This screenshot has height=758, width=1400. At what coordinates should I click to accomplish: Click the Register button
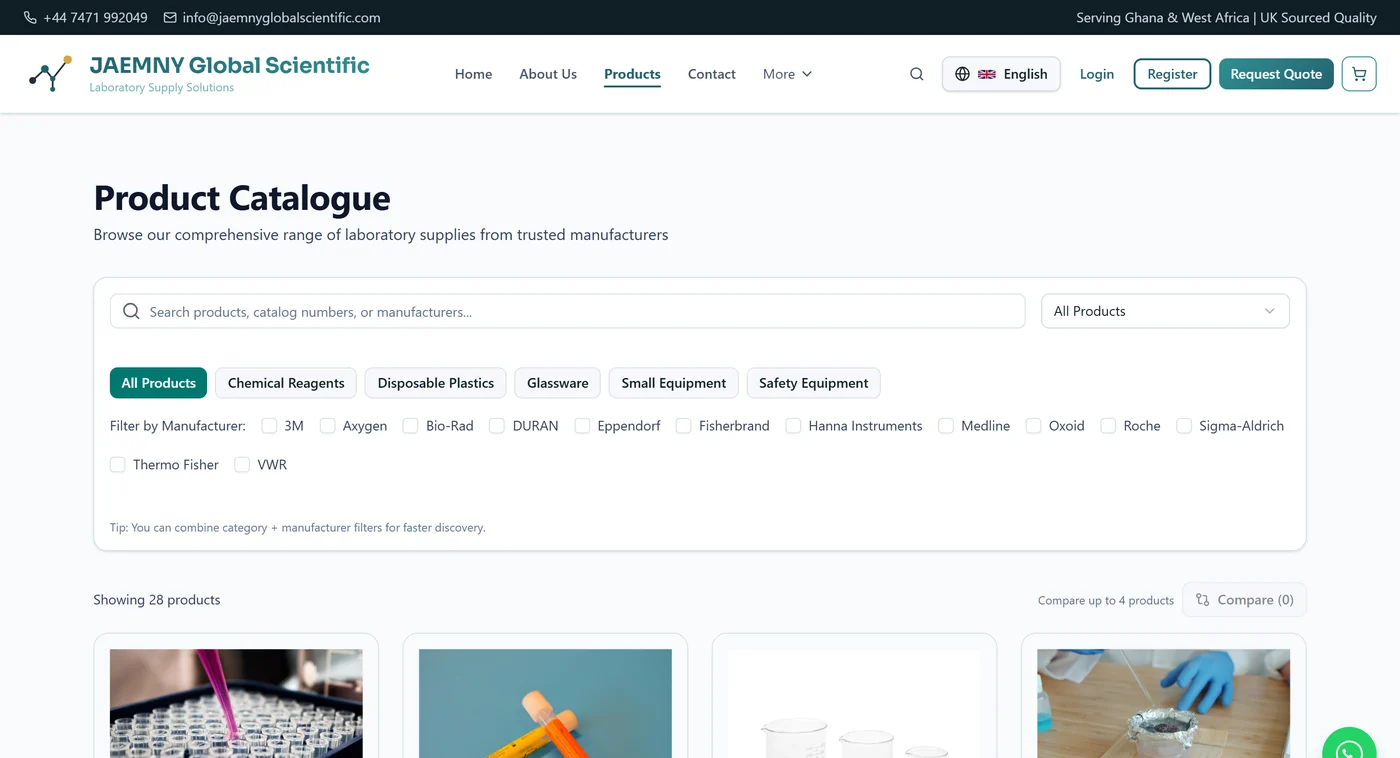click(x=1172, y=74)
